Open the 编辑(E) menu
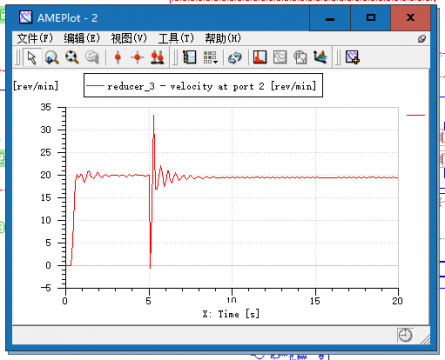This screenshot has height=360, width=445. point(82,38)
